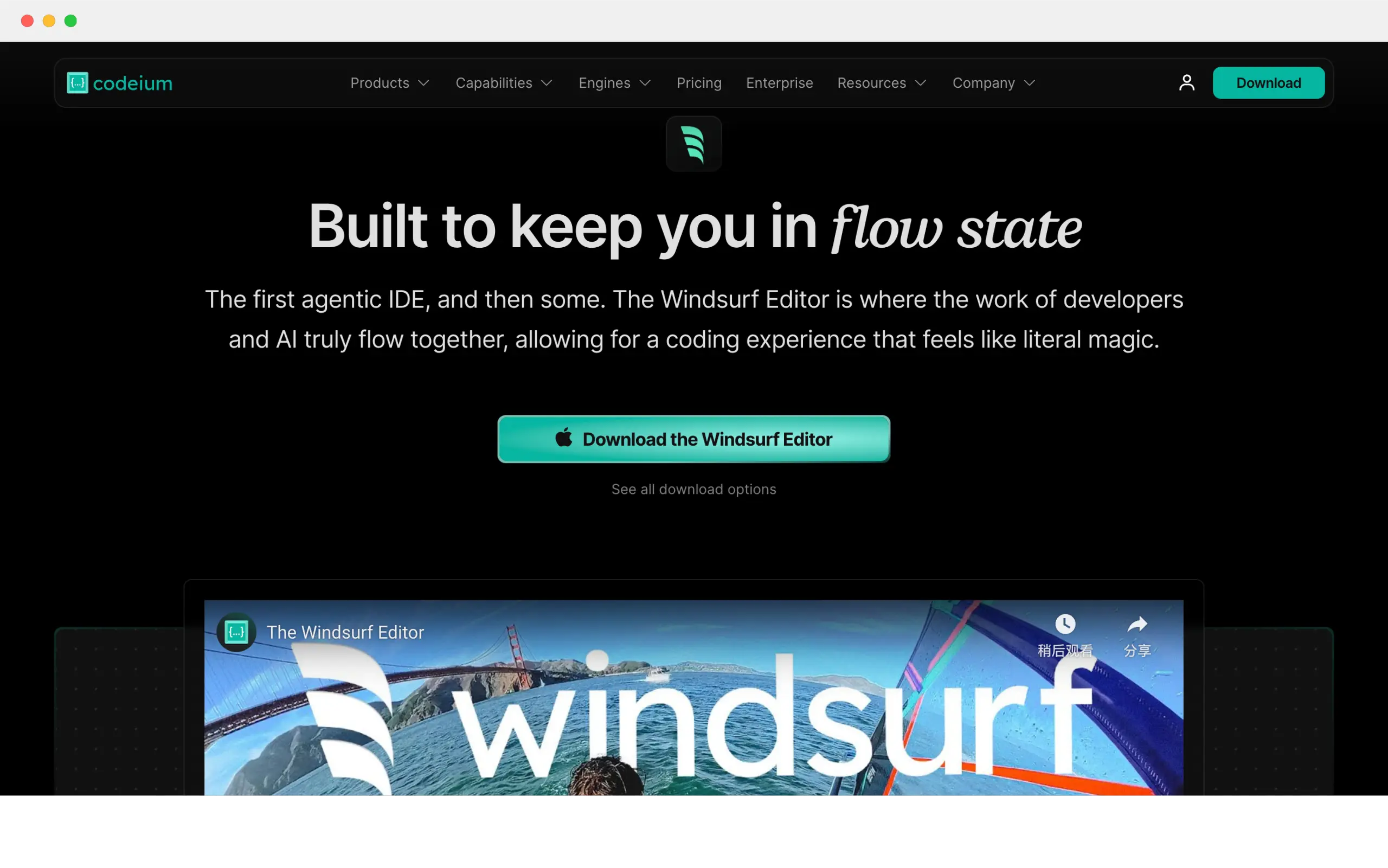Click the Products dropdown arrow
Viewport: 1388px width, 868px height.
[423, 83]
